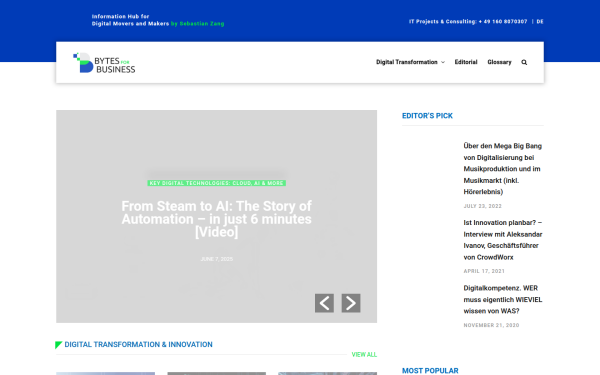Open the Digital Transformation & Innovation section heading

click(x=139, y=344)
